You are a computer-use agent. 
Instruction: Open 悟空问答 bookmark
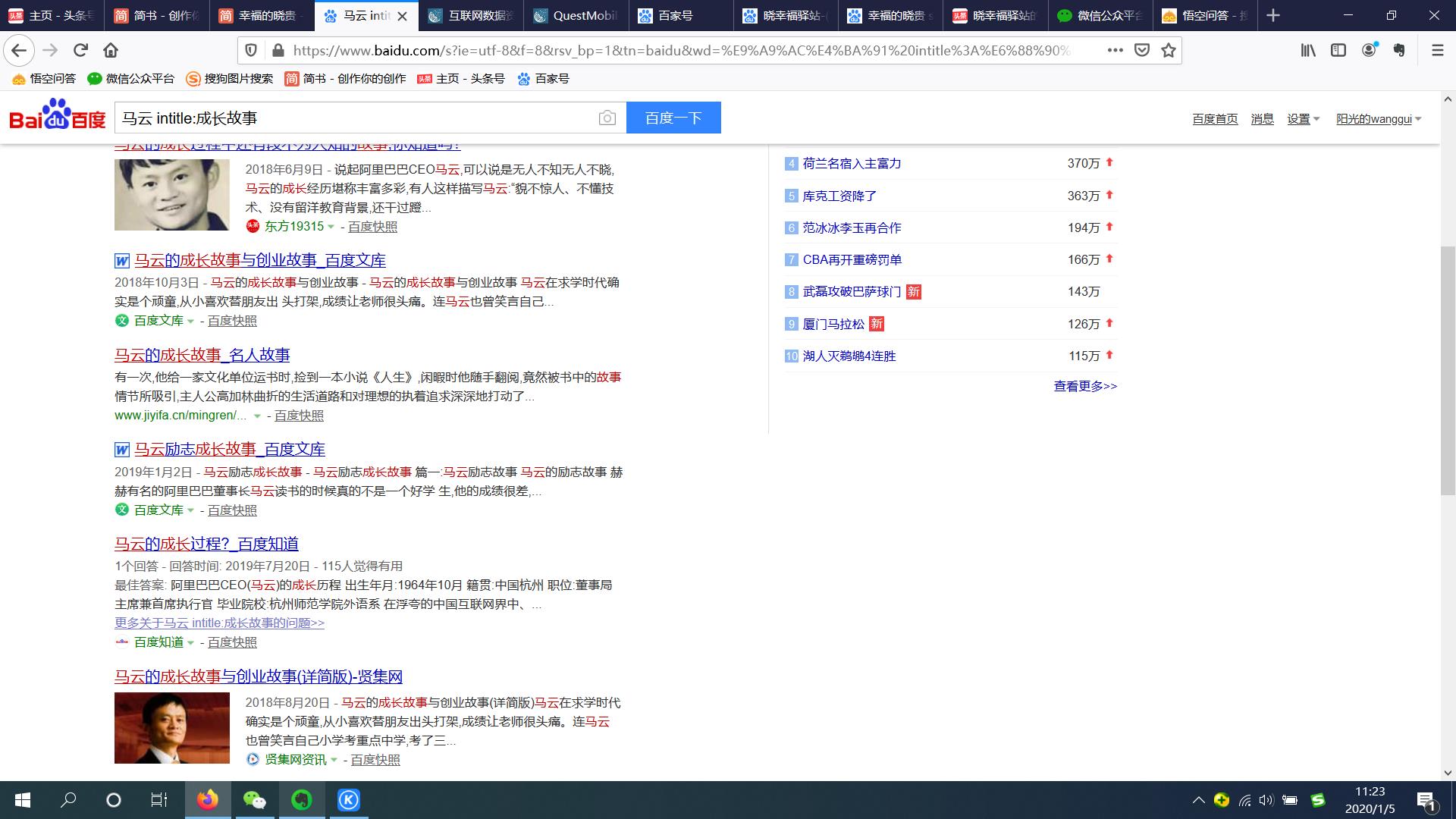(x=44, y=79)
